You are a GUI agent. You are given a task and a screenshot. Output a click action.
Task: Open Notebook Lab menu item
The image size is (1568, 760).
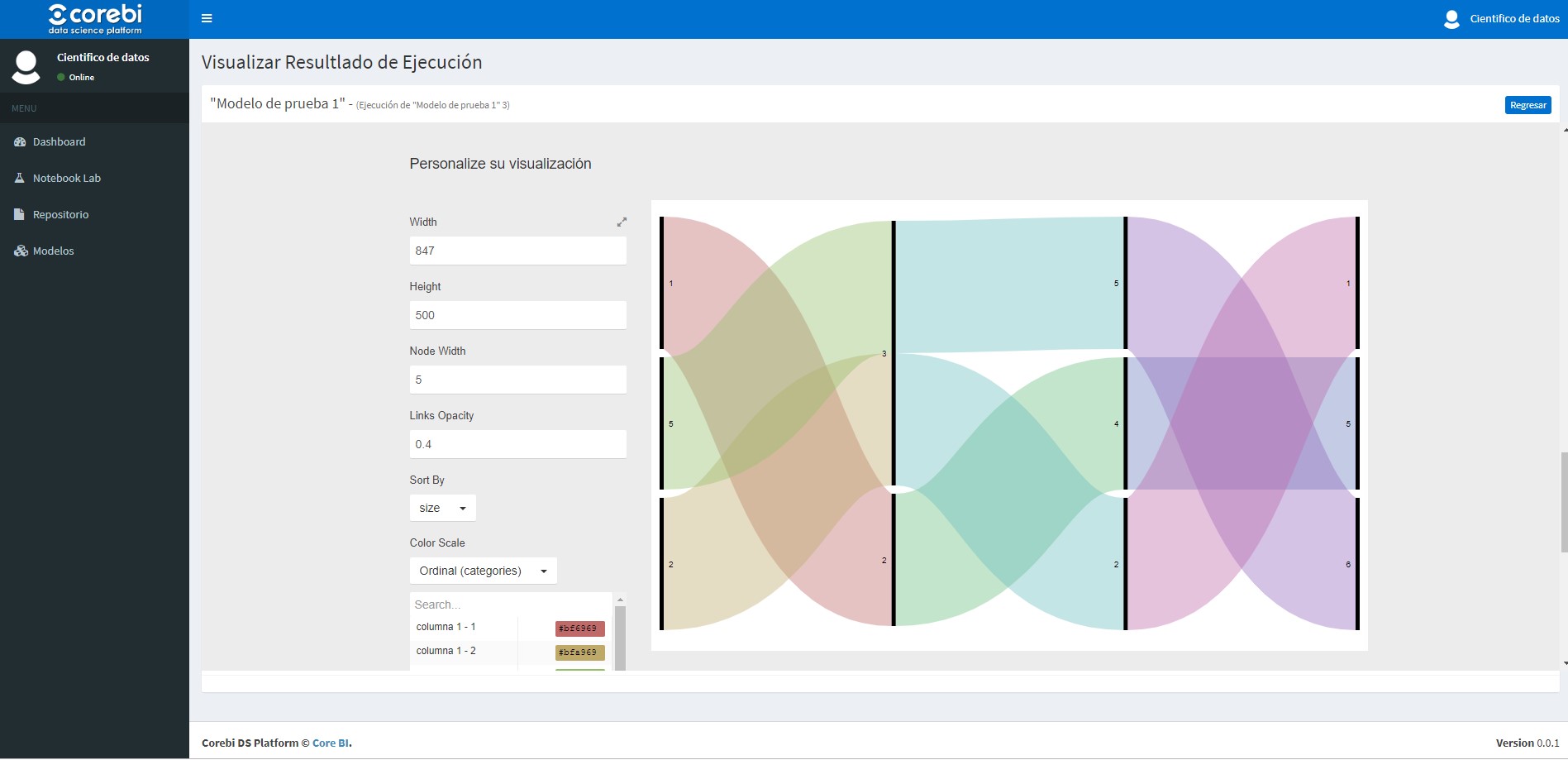tap(94, 178)
